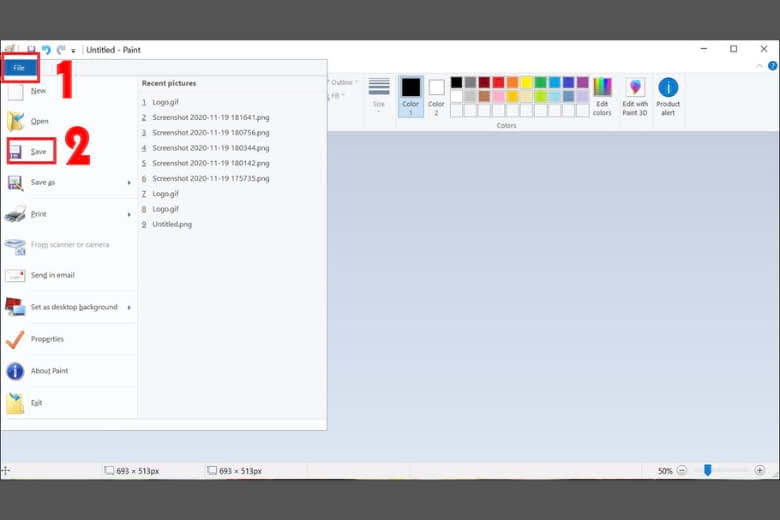Expand the Save as submenu arrow
This screenshot has height=520, width=780.
[129, 183]
